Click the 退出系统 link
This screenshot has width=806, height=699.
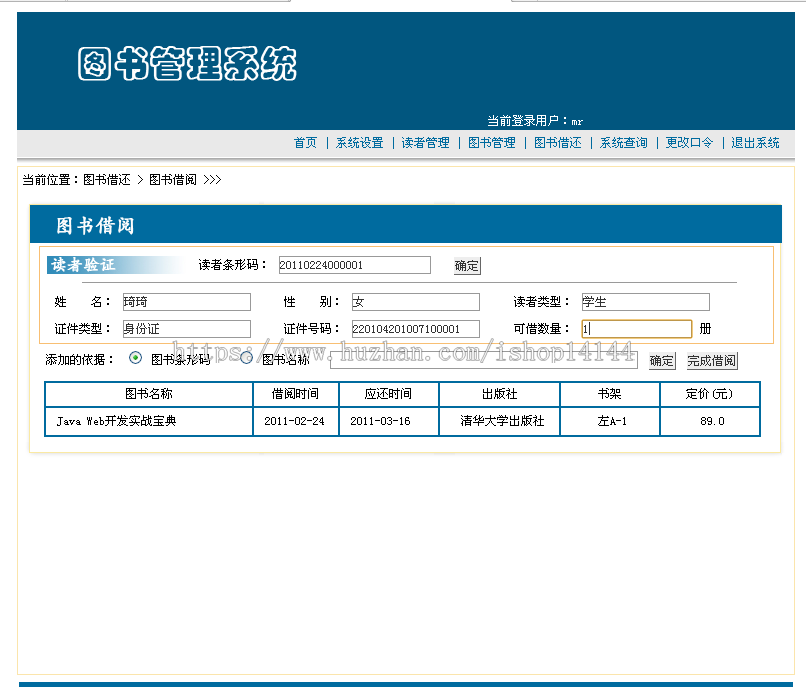tap(756, 143)
